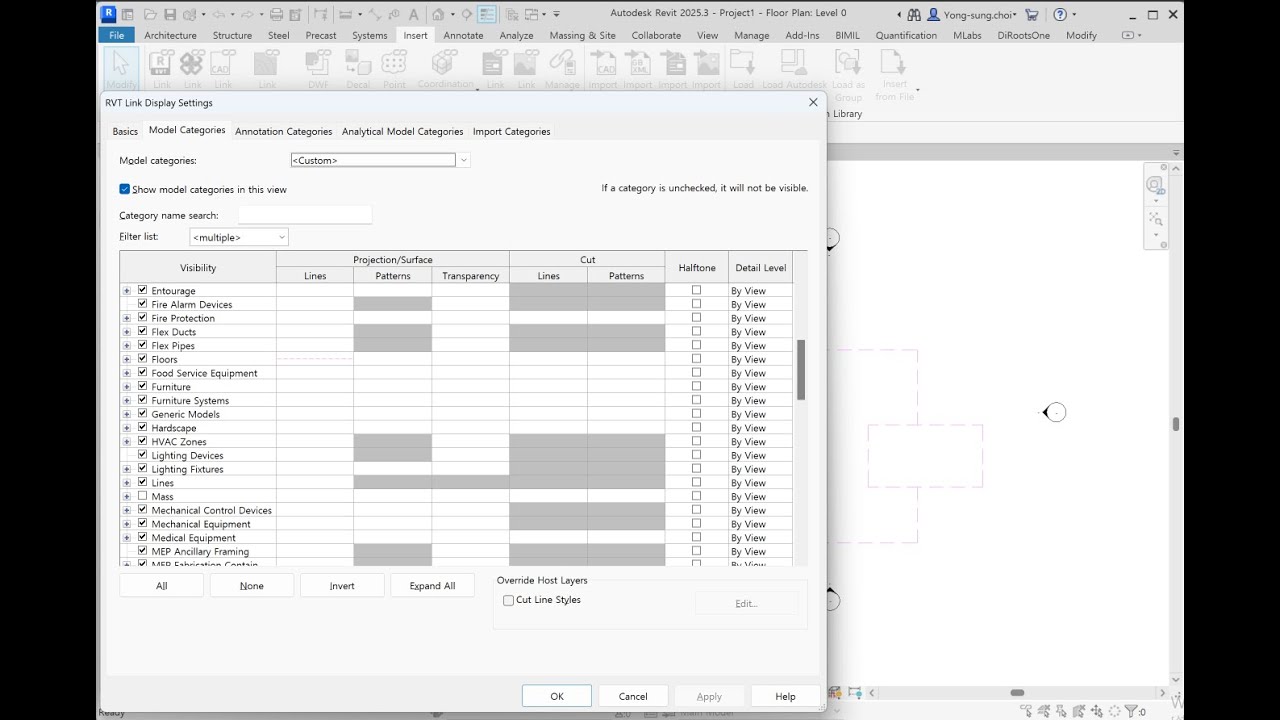This screenshot has width=1280, height=720.
Task: Open the Import Categories tab
Action: click(512, 132)
